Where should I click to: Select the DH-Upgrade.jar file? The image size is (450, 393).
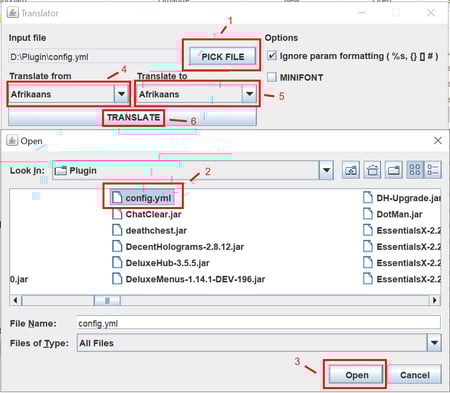point(402,198)
